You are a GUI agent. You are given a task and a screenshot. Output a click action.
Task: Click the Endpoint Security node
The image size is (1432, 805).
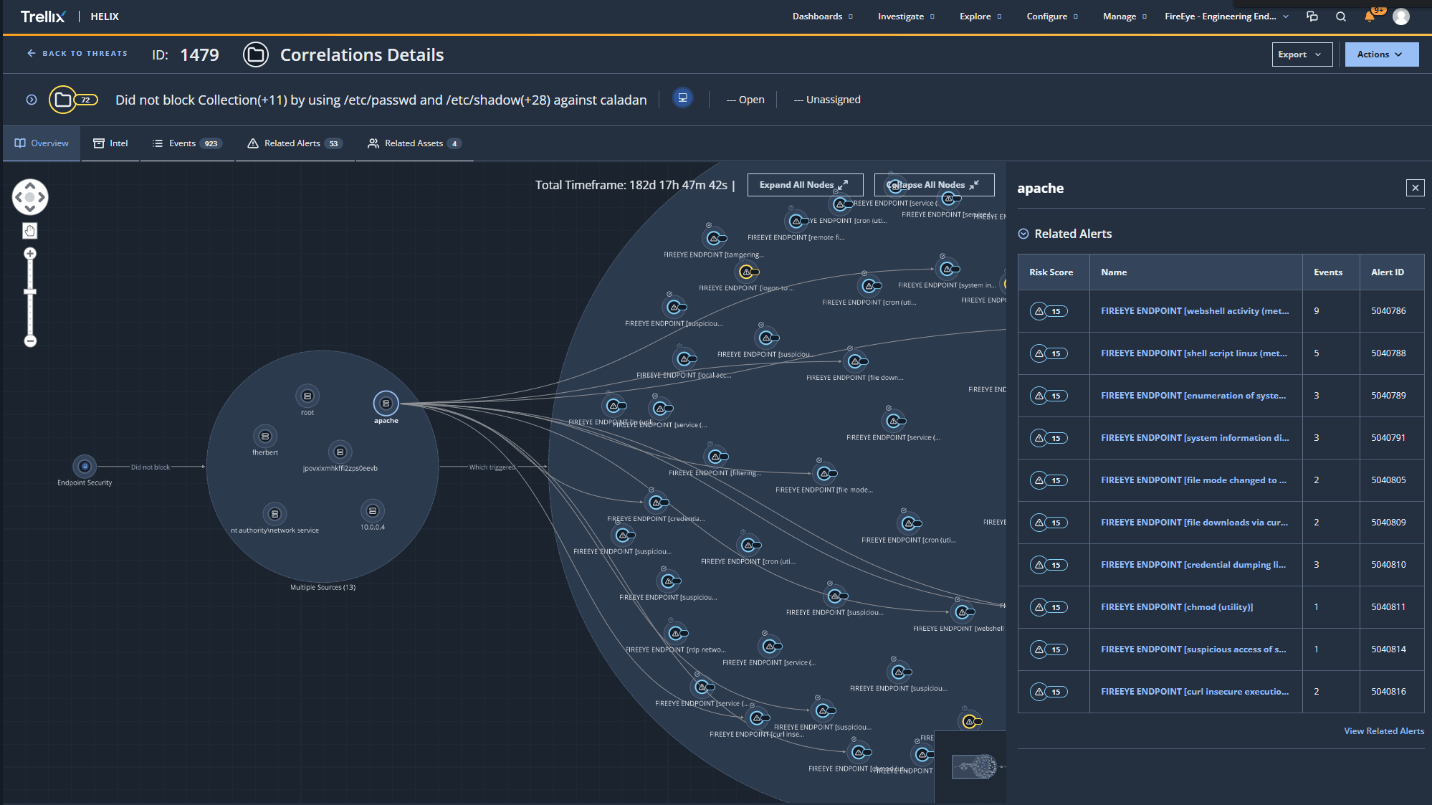coord(85,465)
